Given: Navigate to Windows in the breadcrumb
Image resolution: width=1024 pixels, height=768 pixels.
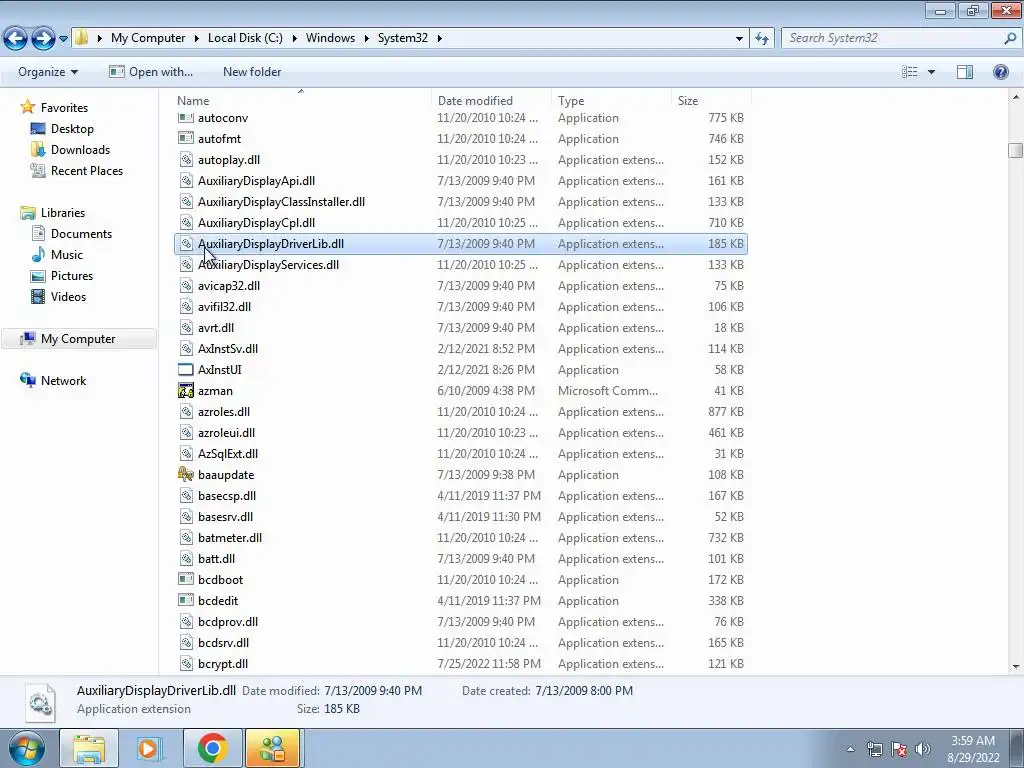Looking at the screenshot, I should [x=330, y=38].
